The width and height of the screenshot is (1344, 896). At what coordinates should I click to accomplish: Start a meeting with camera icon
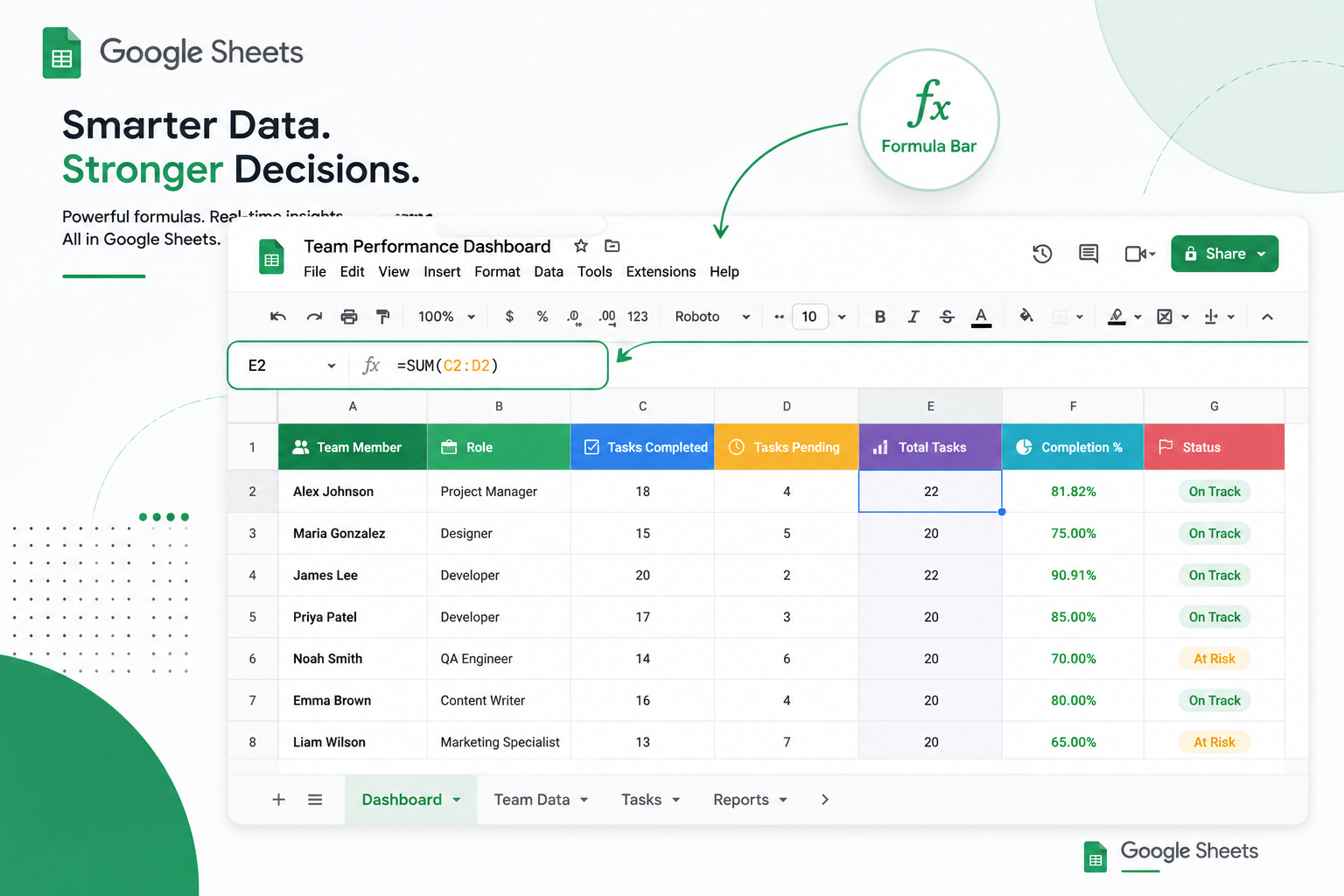tap(1136, 254)
